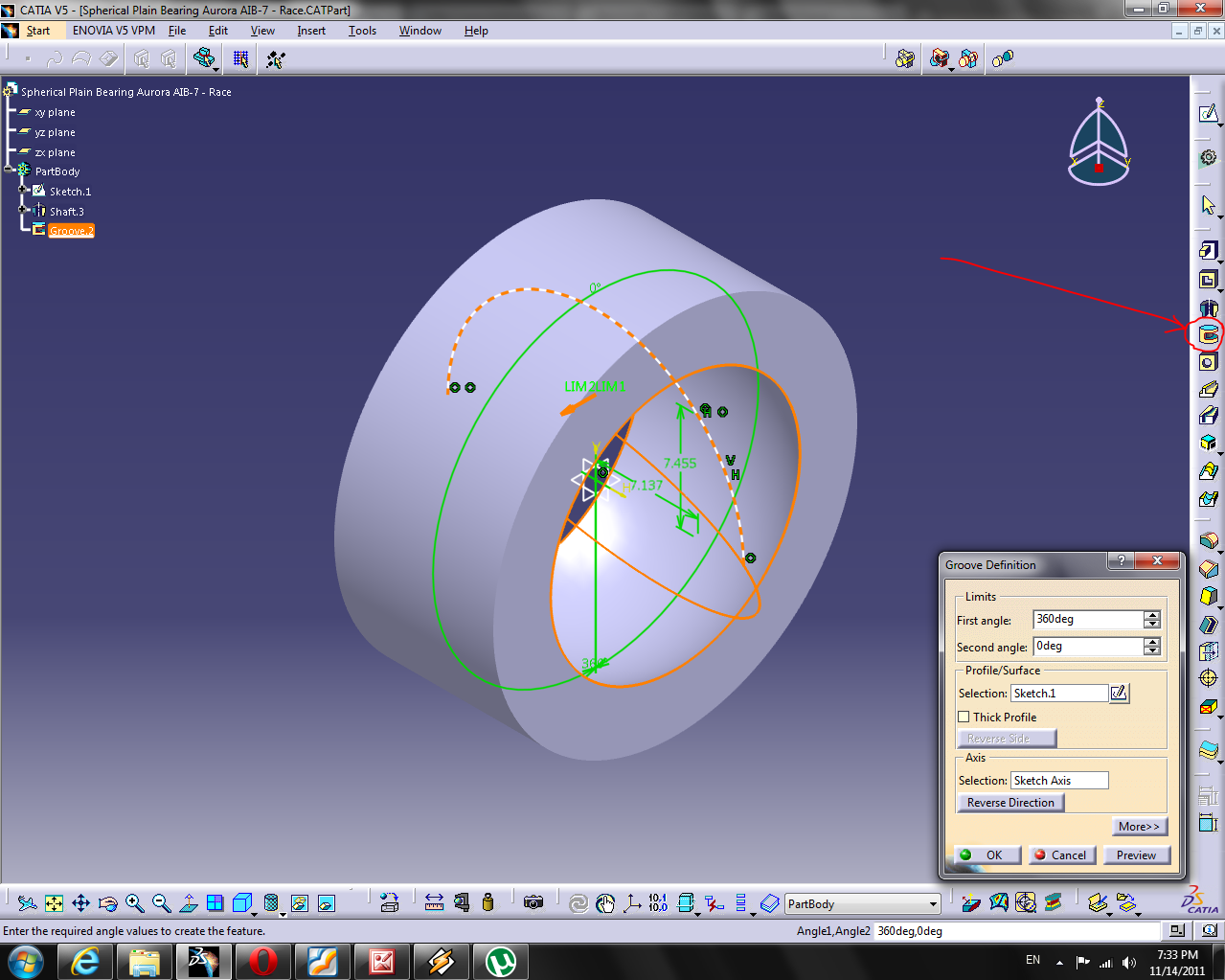Screen dimensions: 1225x980
Task: Expand the Shaft.3 tree node
Action: pos(24,209)
